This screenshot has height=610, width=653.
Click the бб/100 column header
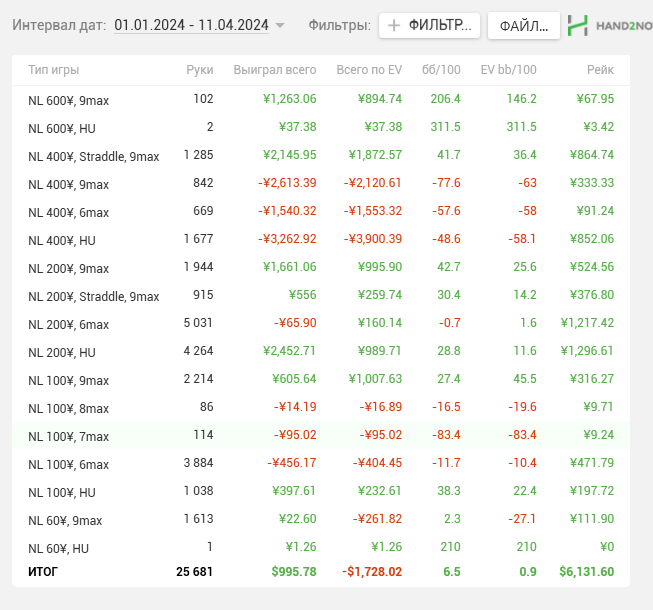[441, 70]
